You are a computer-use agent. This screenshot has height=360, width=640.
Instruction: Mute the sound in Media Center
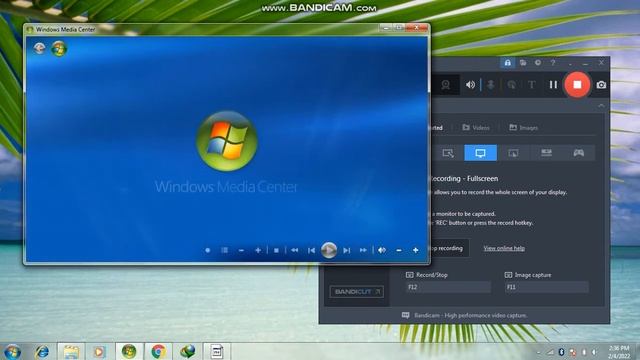coord(382,250)
